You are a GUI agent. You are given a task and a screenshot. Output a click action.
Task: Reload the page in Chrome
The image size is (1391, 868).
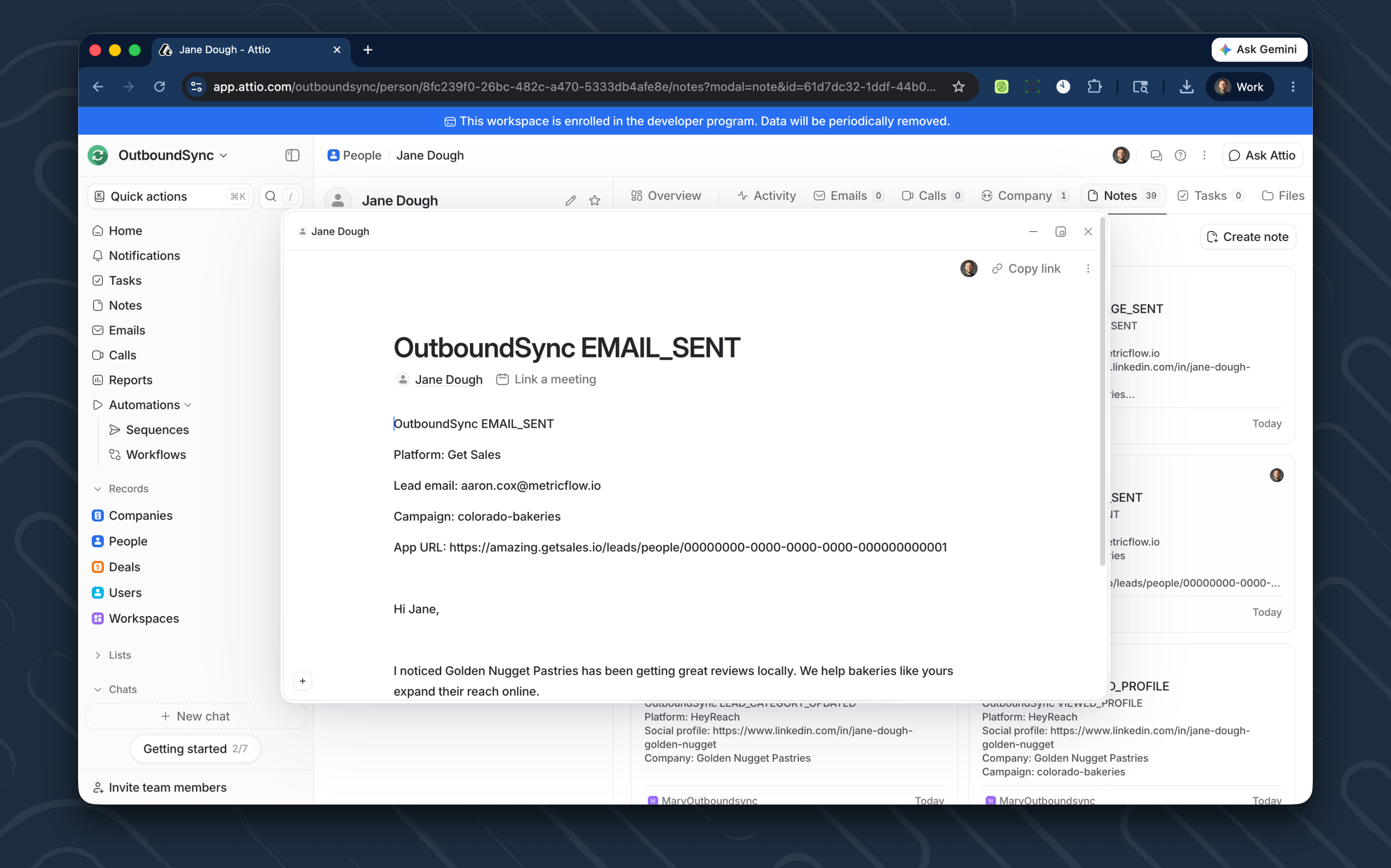(160, 87)
